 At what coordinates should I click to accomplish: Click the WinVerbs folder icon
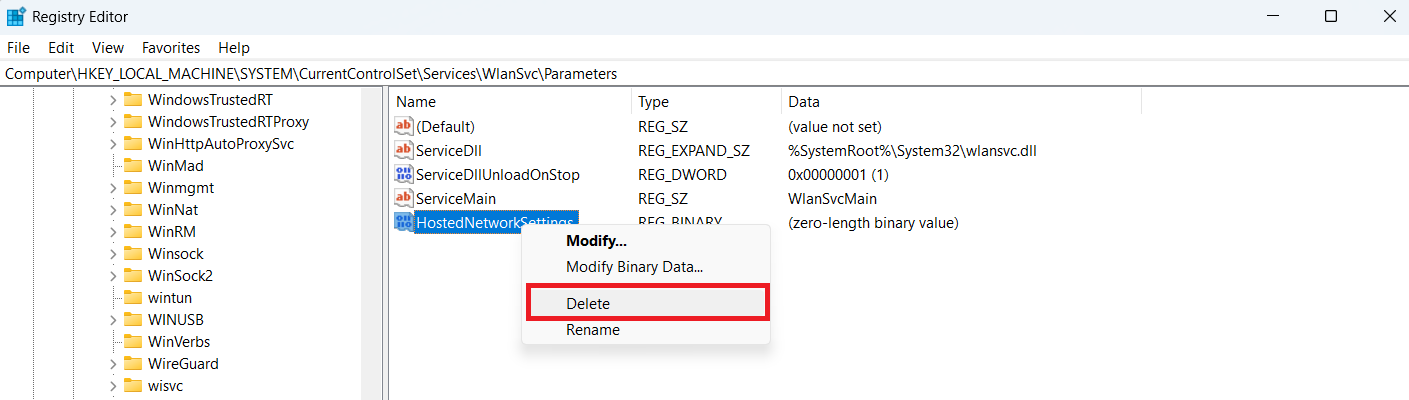133,342
